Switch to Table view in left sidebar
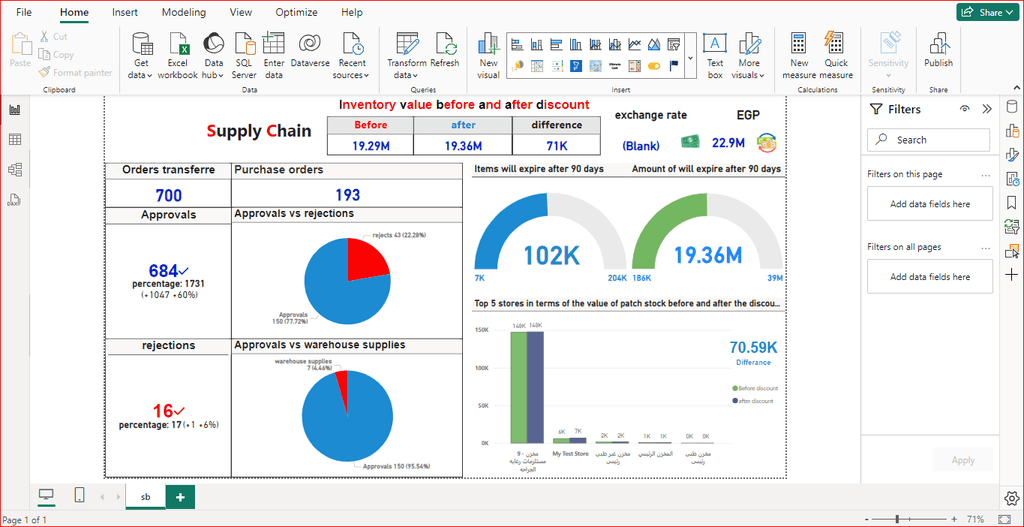This screenshot has height=527, width=1024. pos(14,139)
